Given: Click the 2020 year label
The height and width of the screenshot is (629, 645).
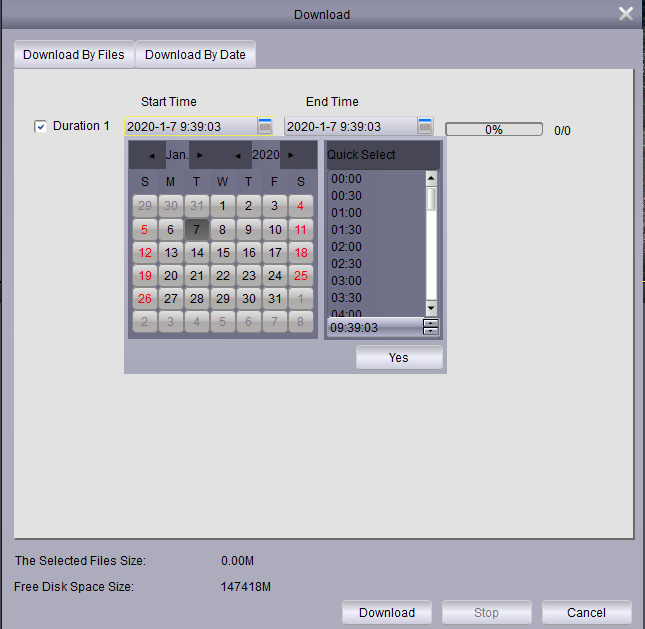Looking at the screenshot, I should tap(266, 155).
